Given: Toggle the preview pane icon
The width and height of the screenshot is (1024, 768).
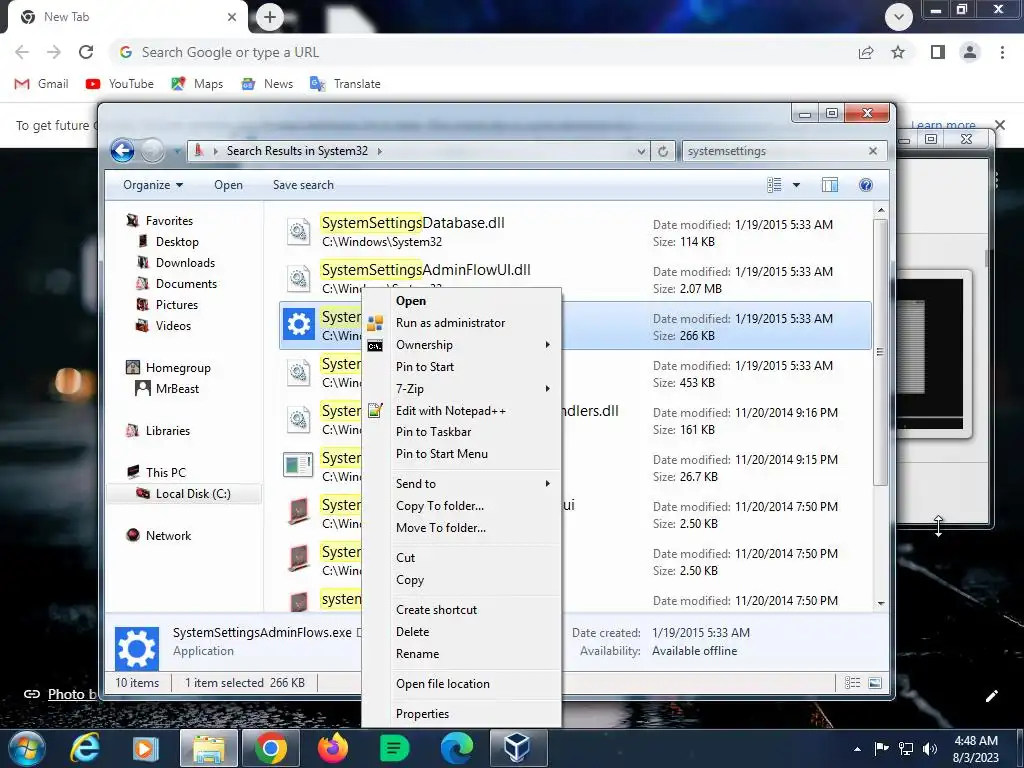Looking at the screenshot, I should (829, 185).
